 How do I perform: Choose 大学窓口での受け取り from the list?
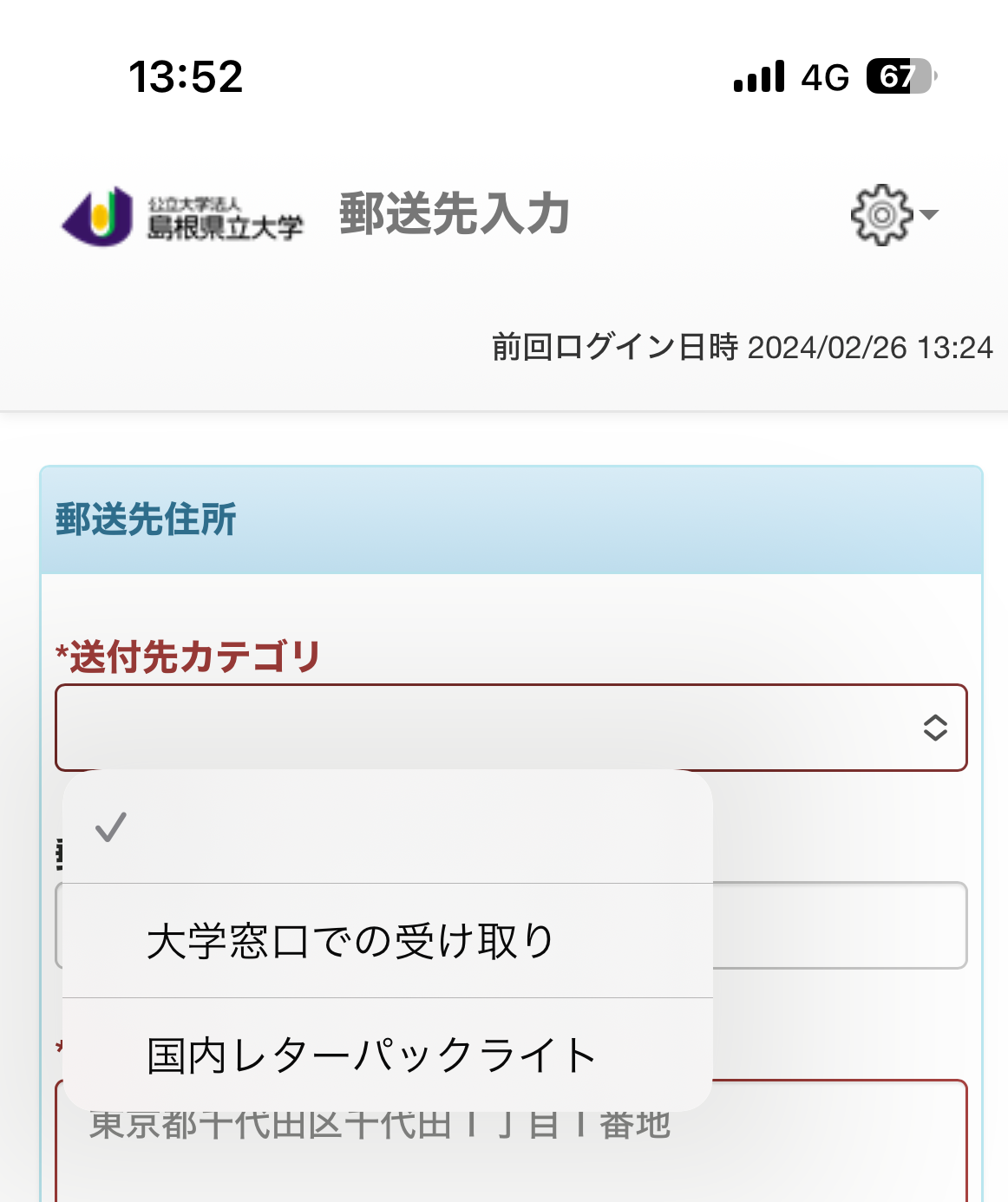coord(350,941)
